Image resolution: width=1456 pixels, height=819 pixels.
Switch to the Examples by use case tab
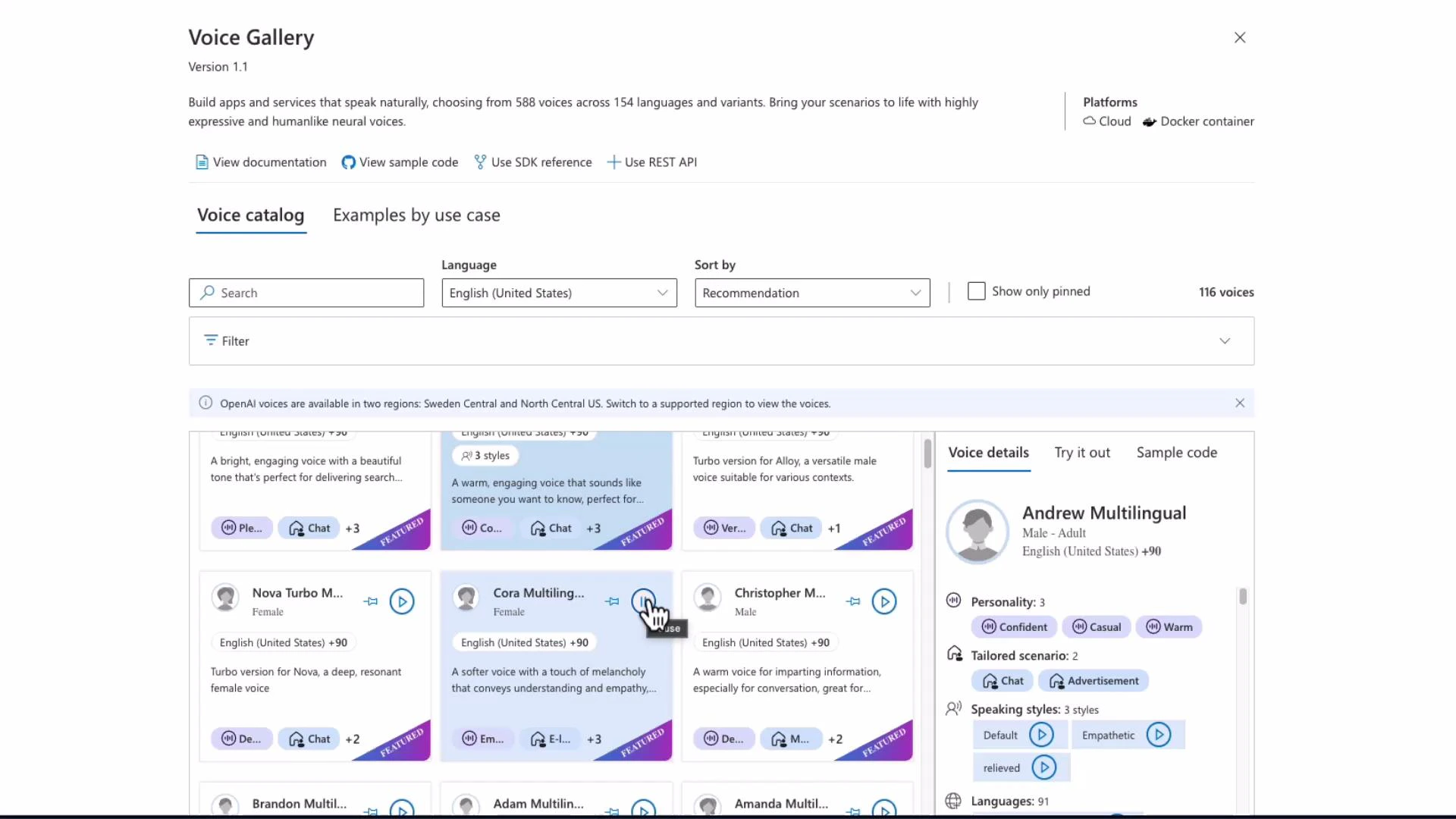[x=416, y=215]
